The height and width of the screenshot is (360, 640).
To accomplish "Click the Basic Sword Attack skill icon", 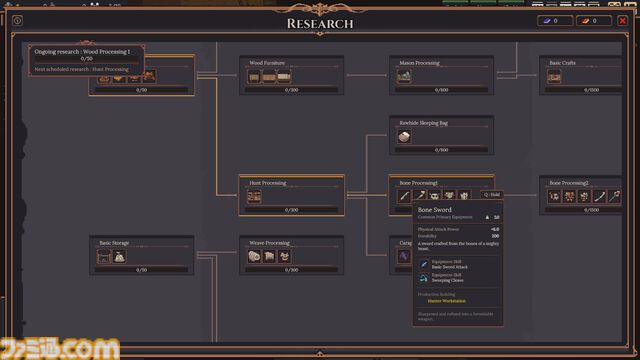I will pos(424,264).
